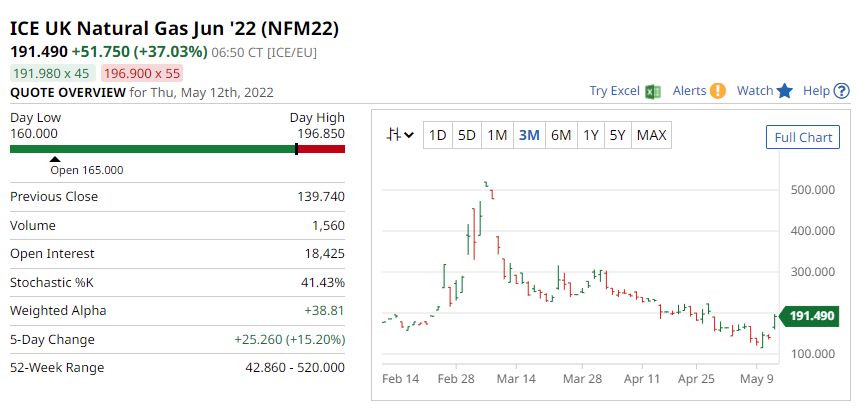This screenshot has height=418, width=860.
Task: Click the Day Low 160.000 value
Action: [34, 134]
